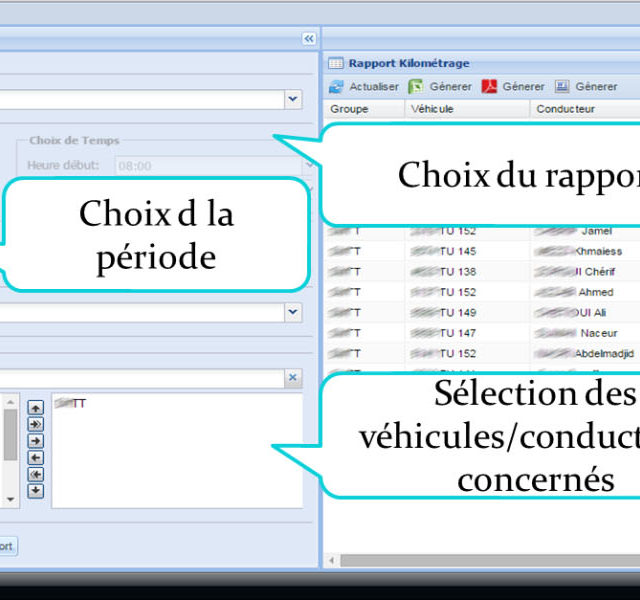
Task: Generate the report as PDF
Action: point(490,87)
